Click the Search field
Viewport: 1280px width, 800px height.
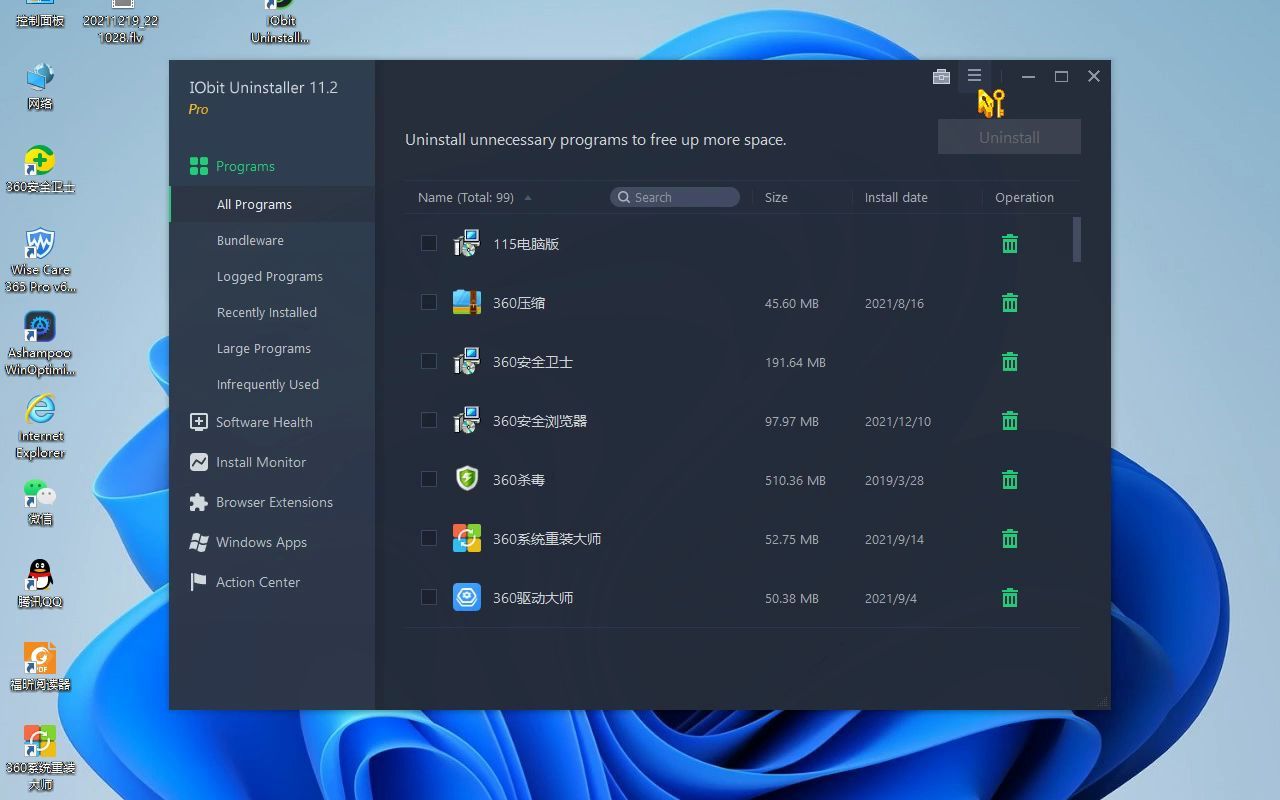[x=675, y=197]
